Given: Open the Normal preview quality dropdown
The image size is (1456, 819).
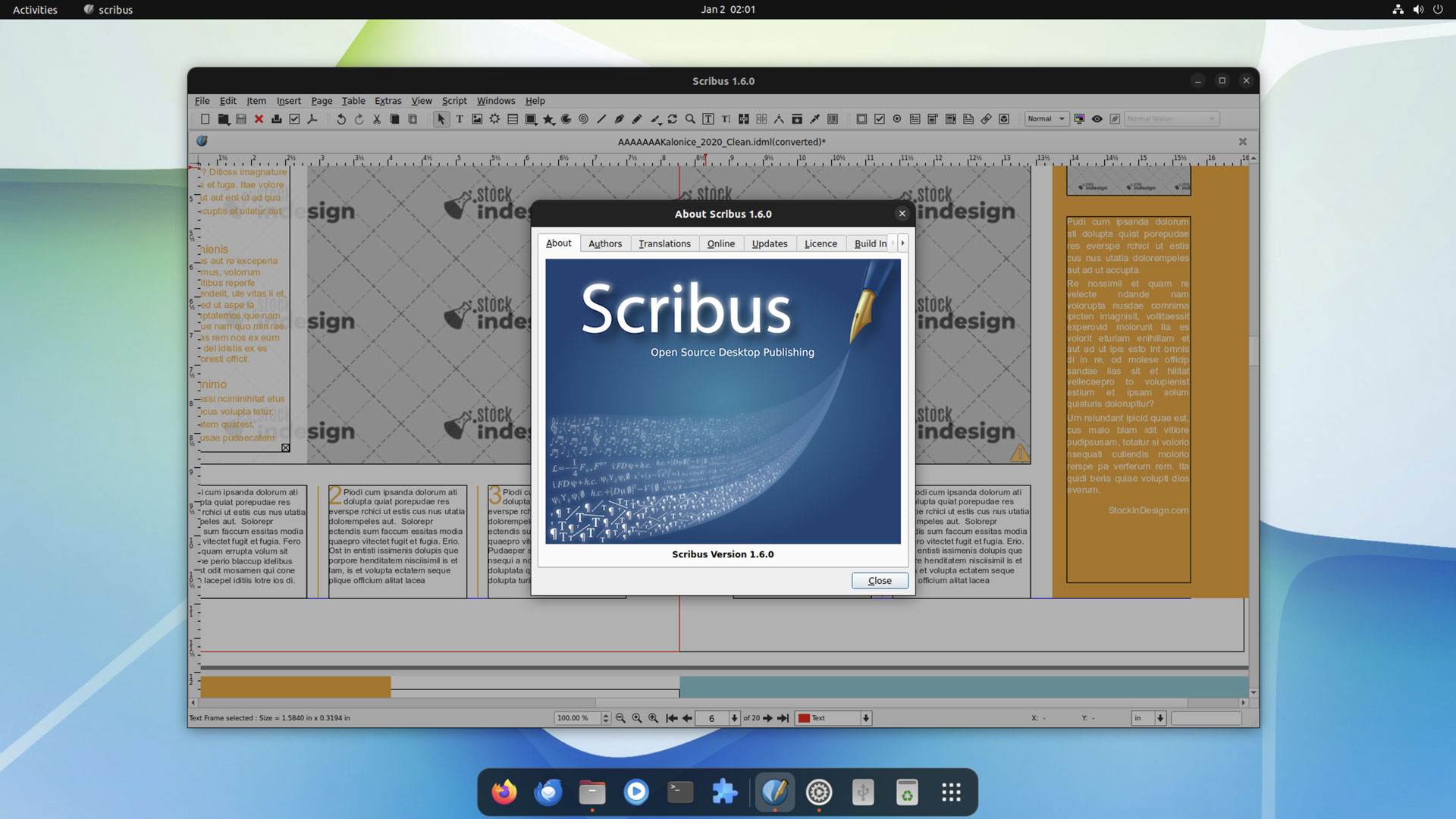Looking at the screenshot, I should tap(1046, 119).
